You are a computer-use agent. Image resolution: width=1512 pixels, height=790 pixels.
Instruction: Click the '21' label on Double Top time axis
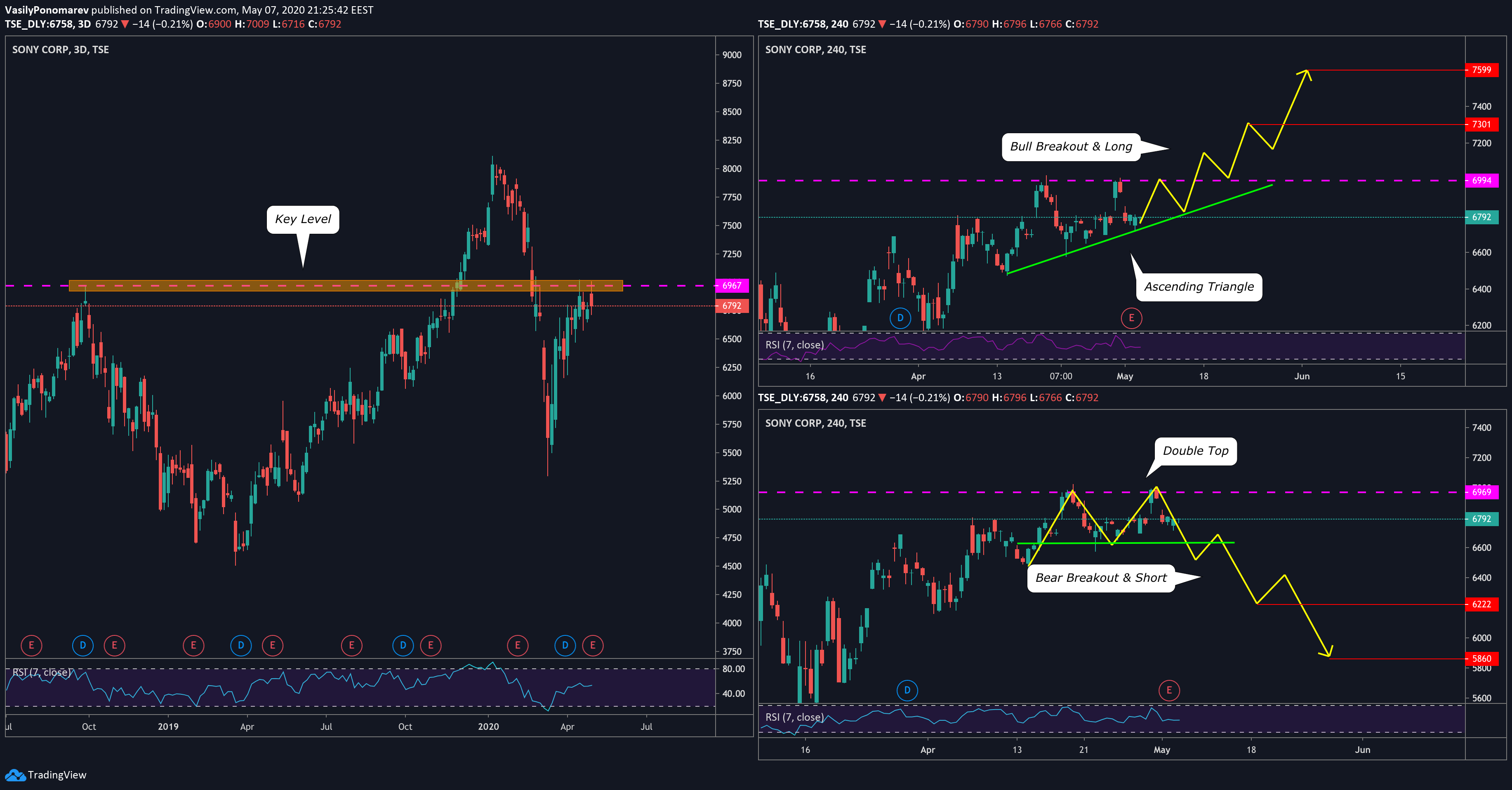(1083, 750)
